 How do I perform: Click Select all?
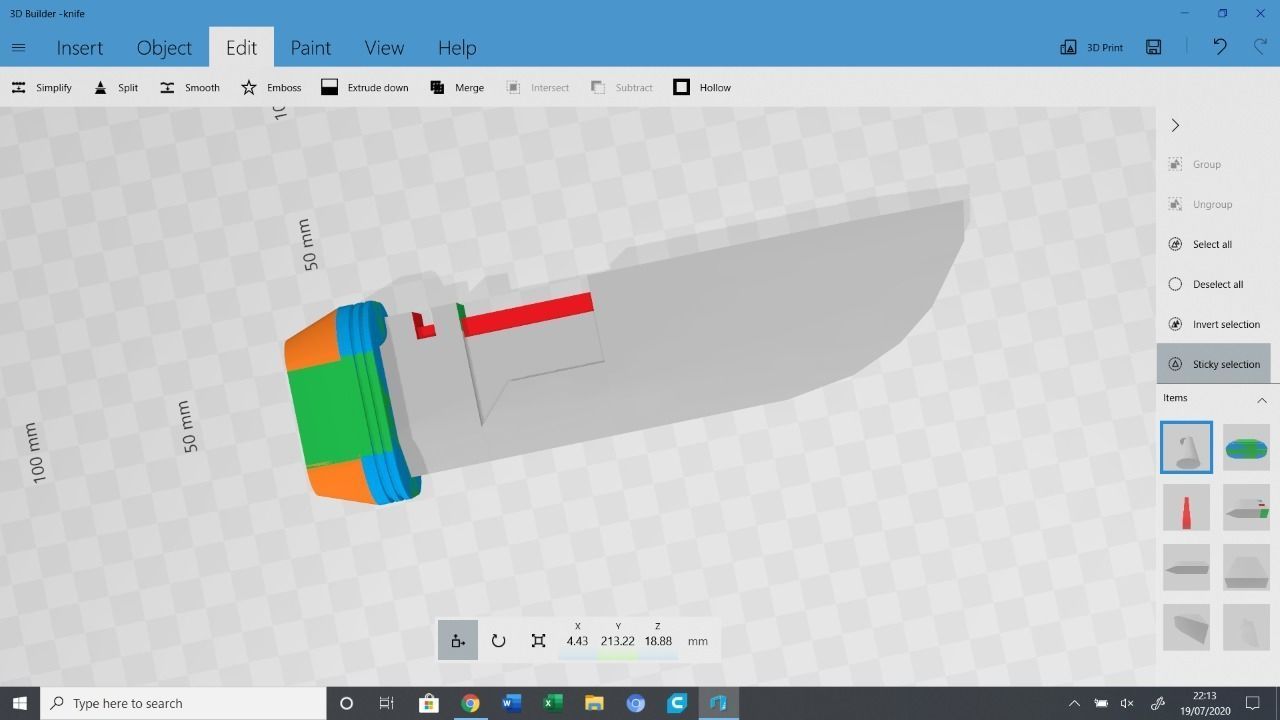[x=1200, y=244]
